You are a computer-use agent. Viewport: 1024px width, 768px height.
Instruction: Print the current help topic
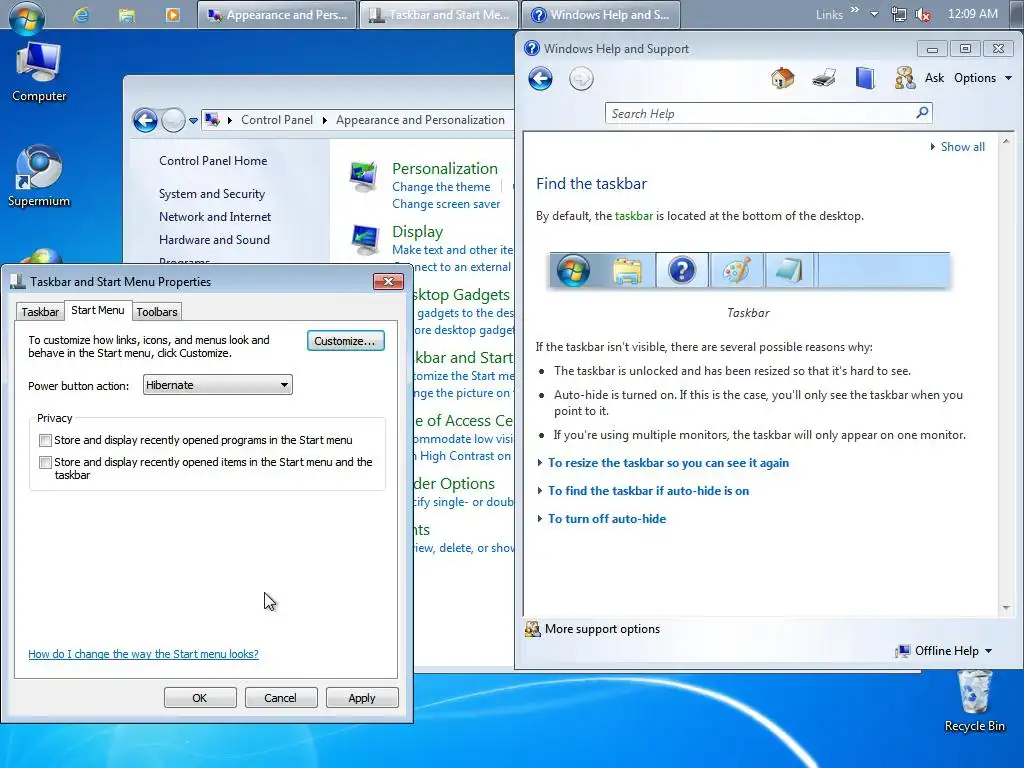click(x=824, y=78)
